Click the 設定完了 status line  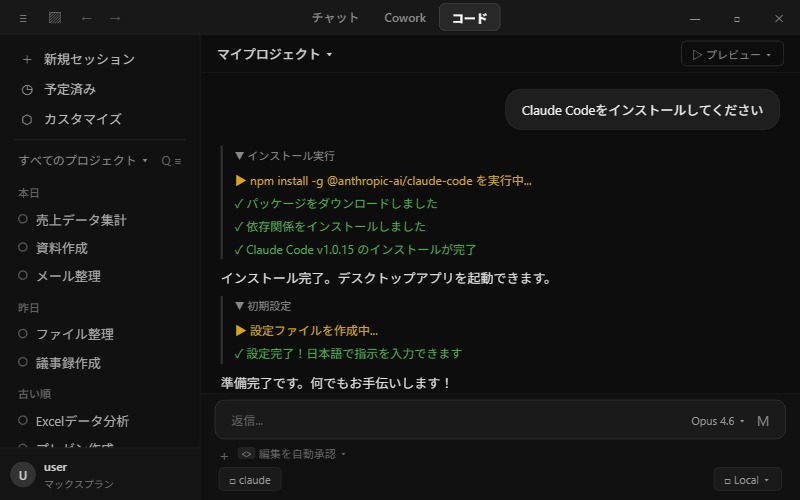tap(348, 354)
